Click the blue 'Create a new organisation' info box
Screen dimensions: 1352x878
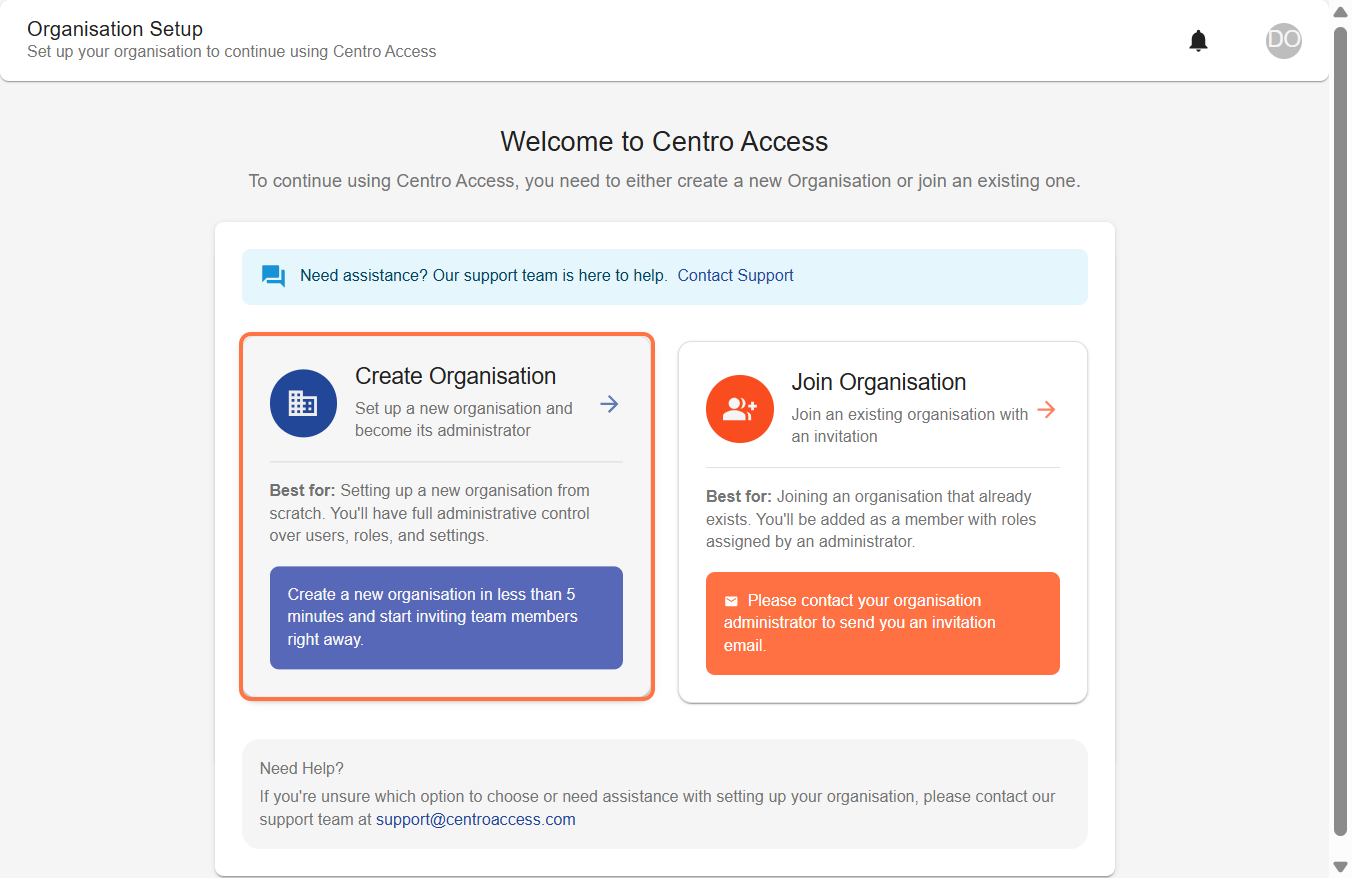pyautogui.click(x=446, y=617)
